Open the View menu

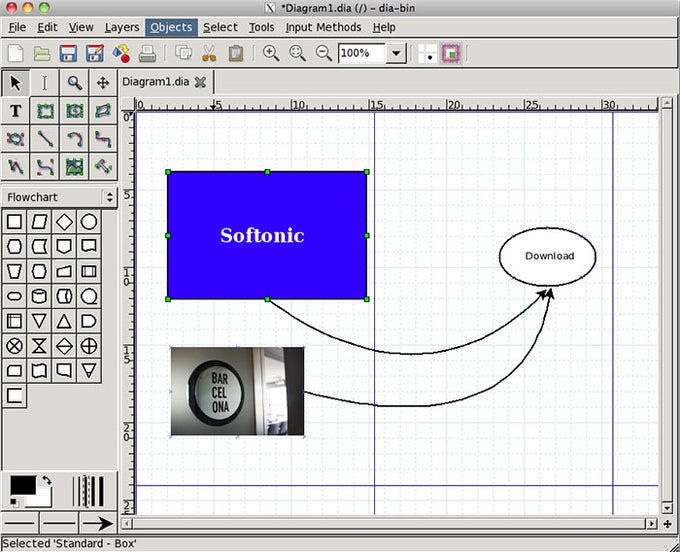(x=81, y=27)
